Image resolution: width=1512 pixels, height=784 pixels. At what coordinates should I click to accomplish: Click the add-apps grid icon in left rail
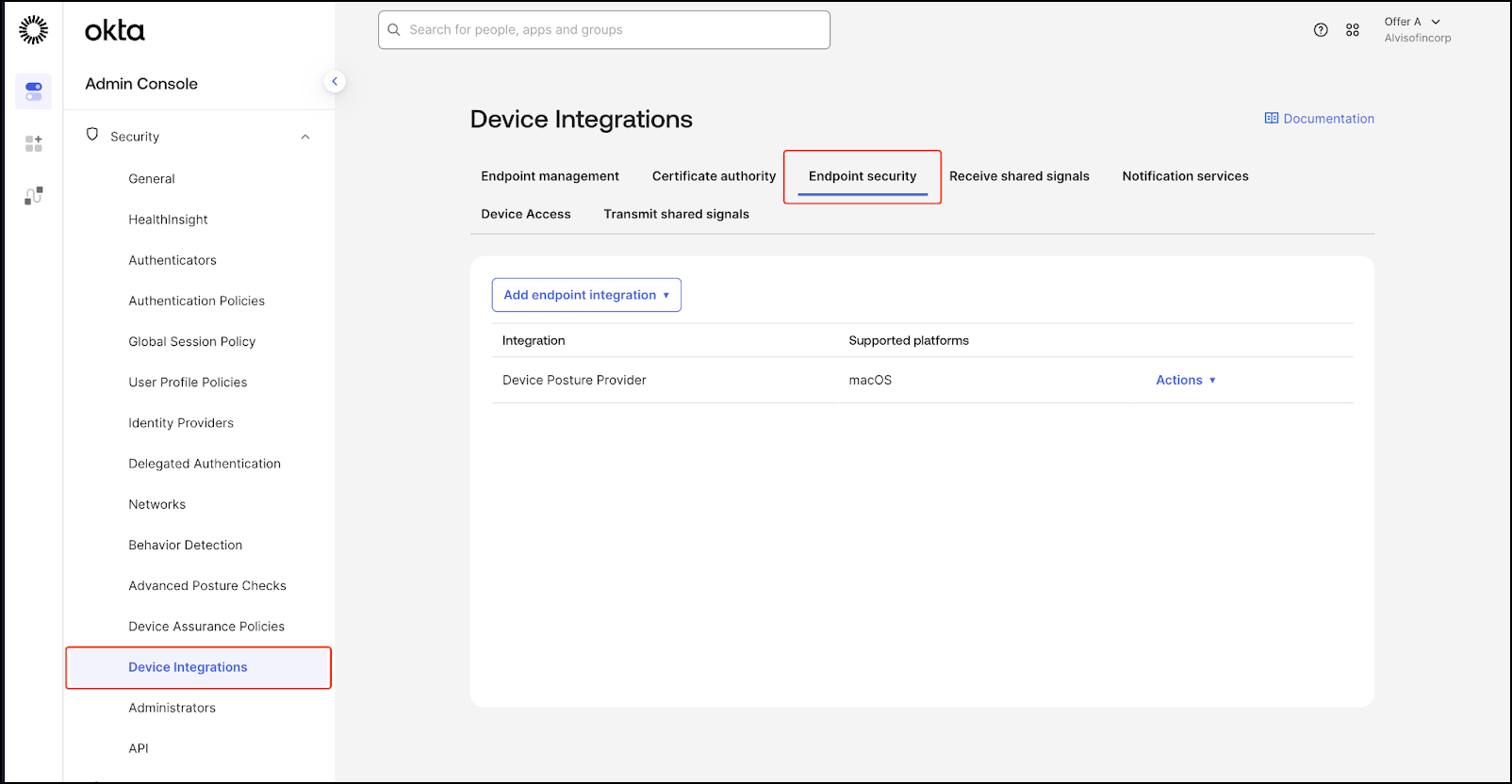point(34,143)
